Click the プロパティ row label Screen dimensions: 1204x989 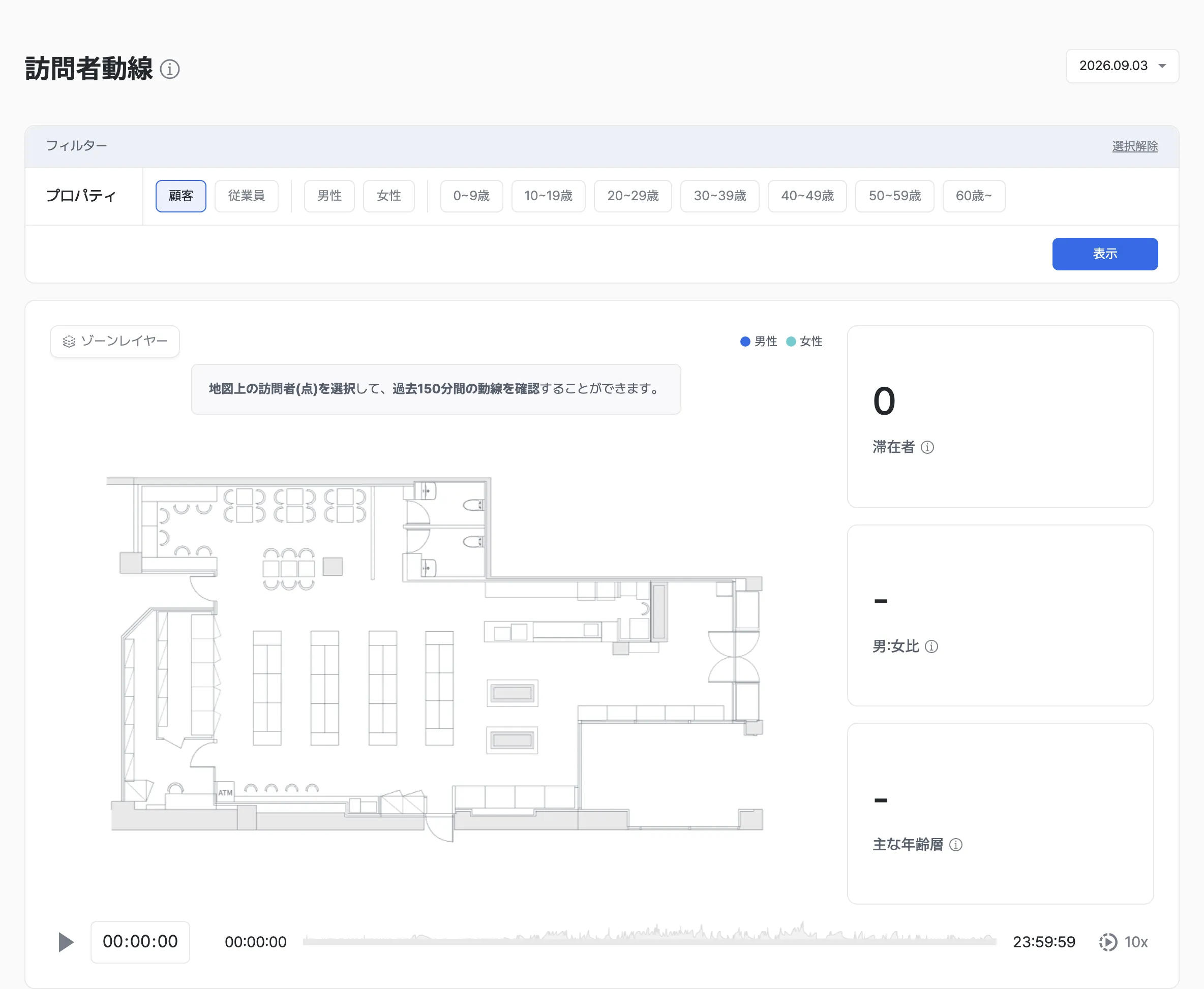click(81, 196)
